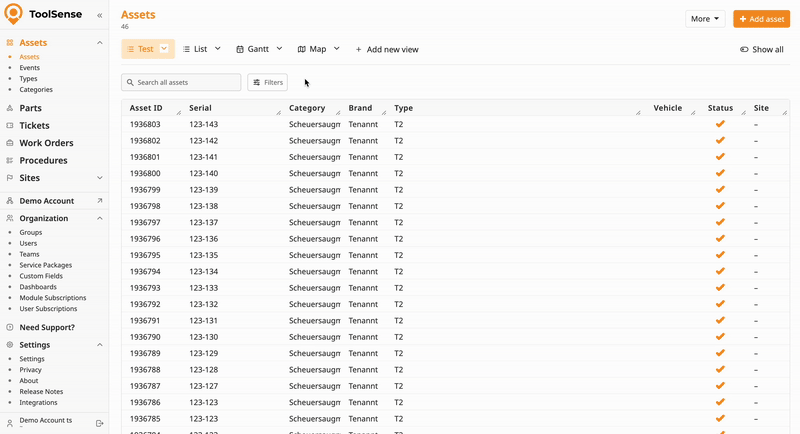Image resolution: width=800 pixels, height=434 pixels.
Task: Open the Test view dropdown arrow
Action: (x=164, y=48)
